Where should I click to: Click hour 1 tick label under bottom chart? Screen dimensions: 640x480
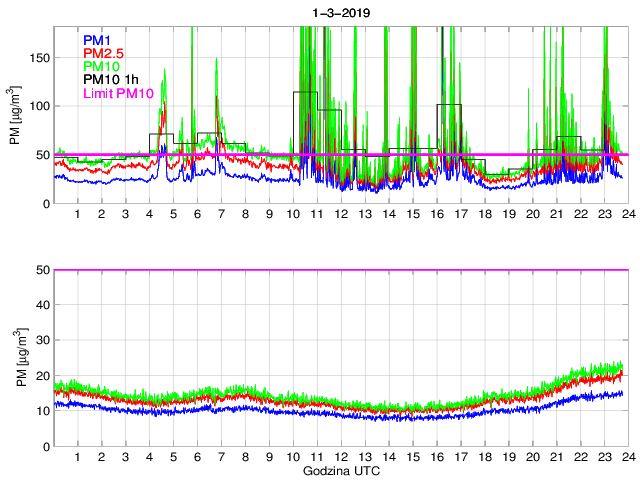tap(77, 457)
